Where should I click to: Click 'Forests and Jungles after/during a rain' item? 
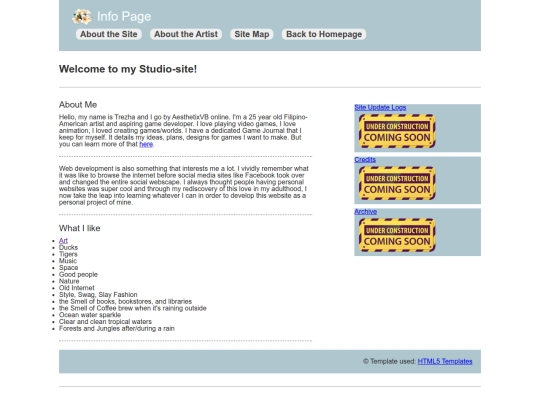click(x=117, y=329)
